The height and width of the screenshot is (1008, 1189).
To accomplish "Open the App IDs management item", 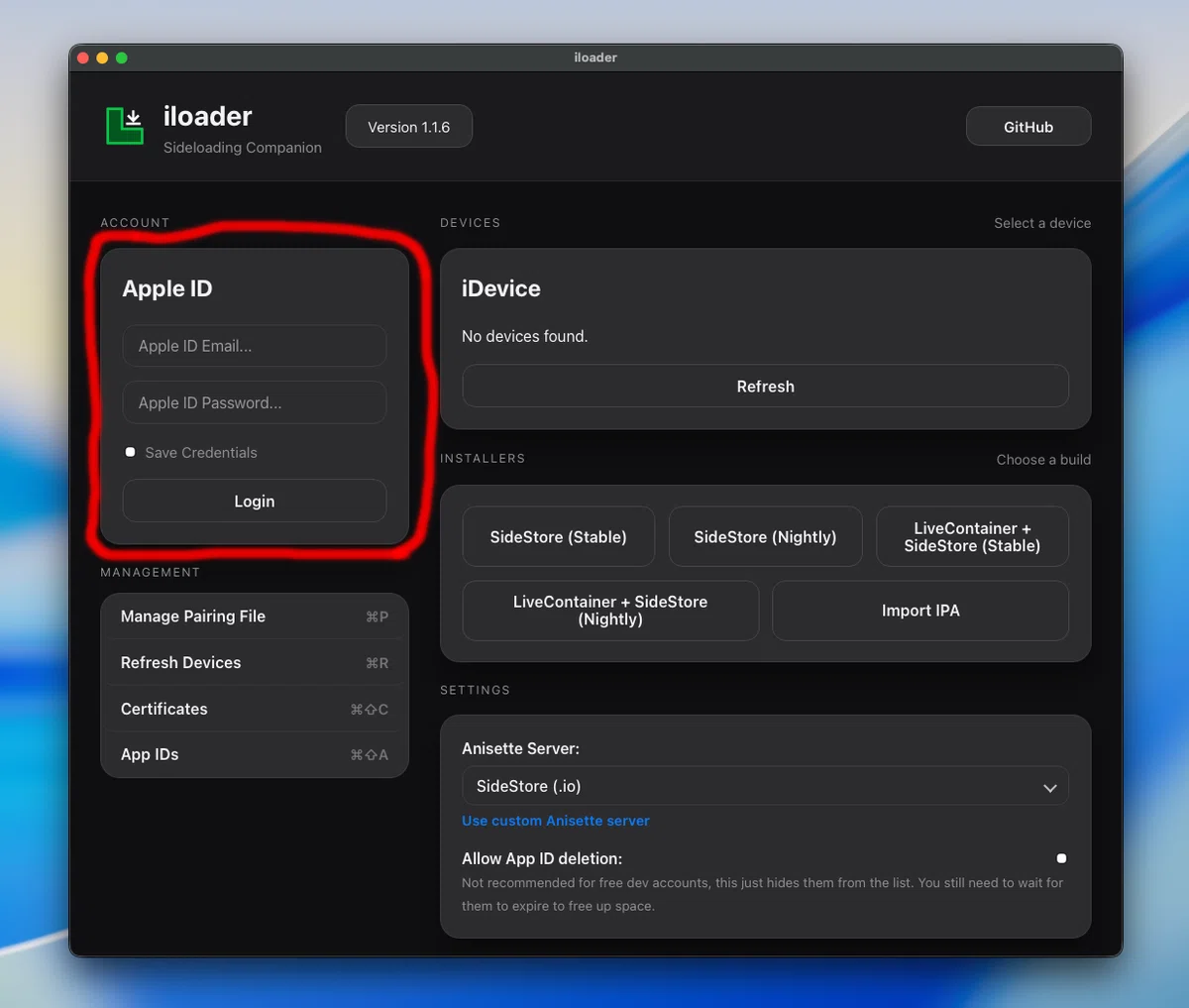I will coord(255,754).
